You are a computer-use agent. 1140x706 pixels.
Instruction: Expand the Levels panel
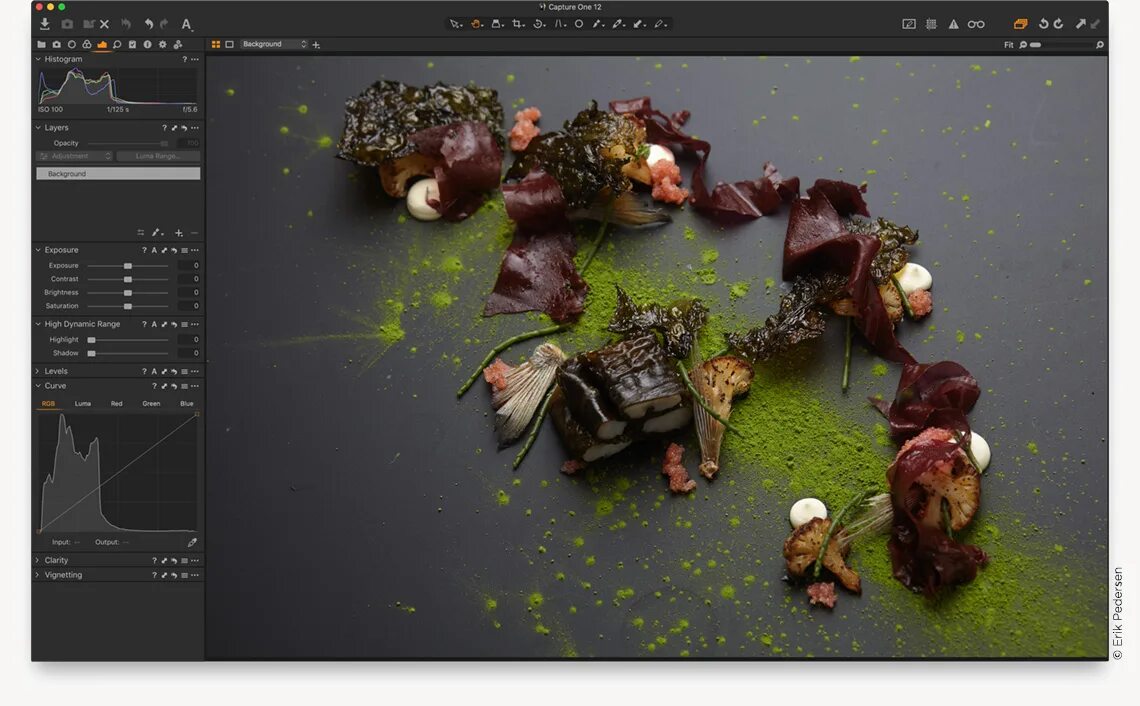pyautogui.click(x=39, y=371)
